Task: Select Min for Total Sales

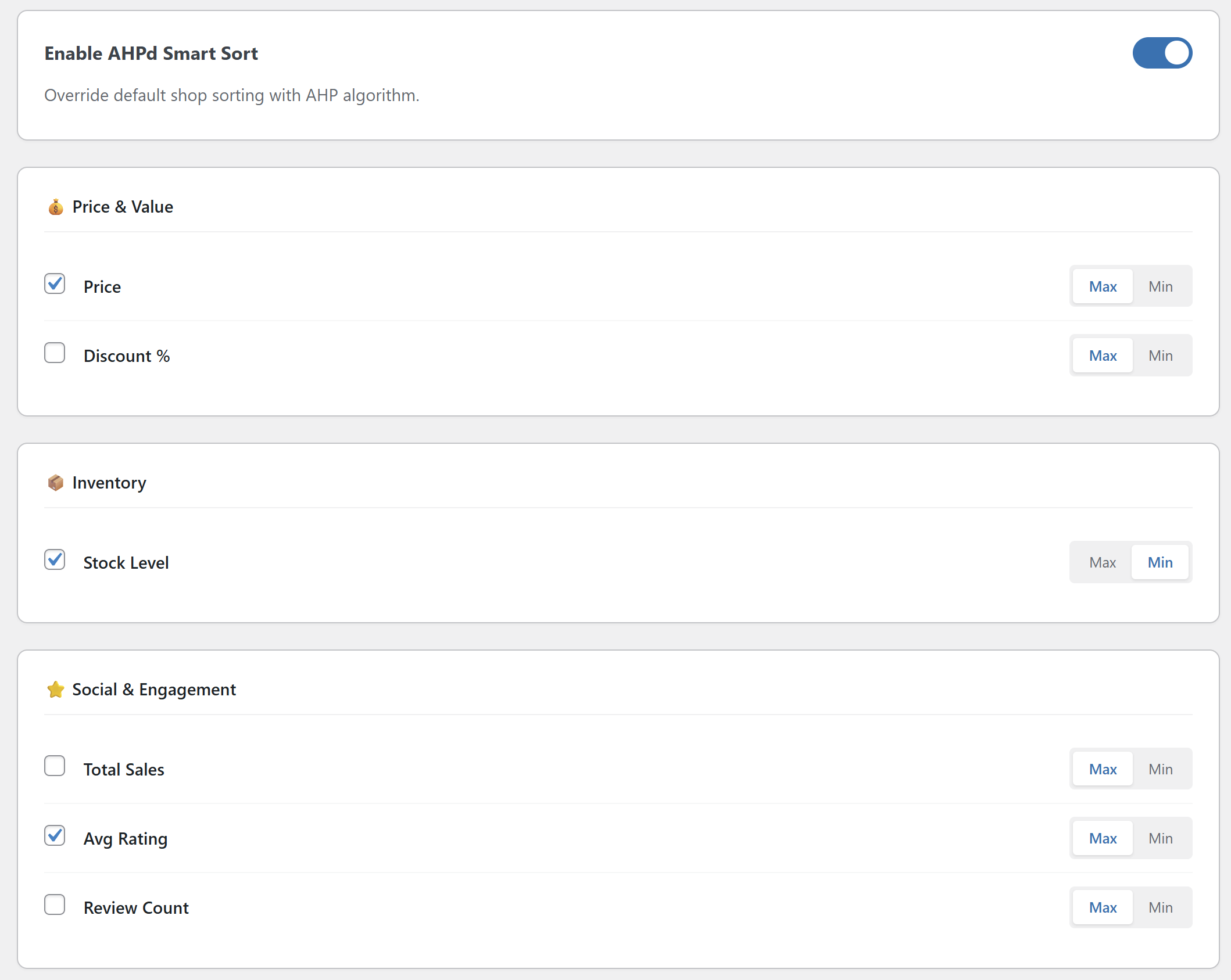Action: pos(1160,769)
